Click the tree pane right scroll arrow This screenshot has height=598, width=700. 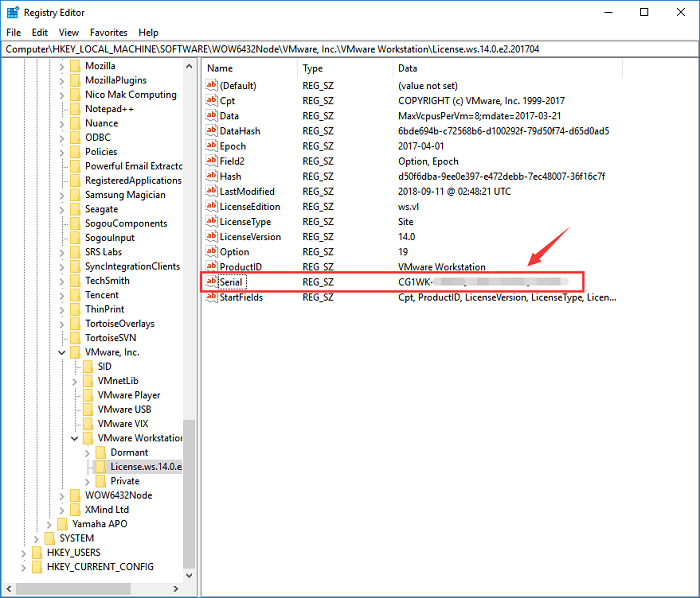point(176,589)
